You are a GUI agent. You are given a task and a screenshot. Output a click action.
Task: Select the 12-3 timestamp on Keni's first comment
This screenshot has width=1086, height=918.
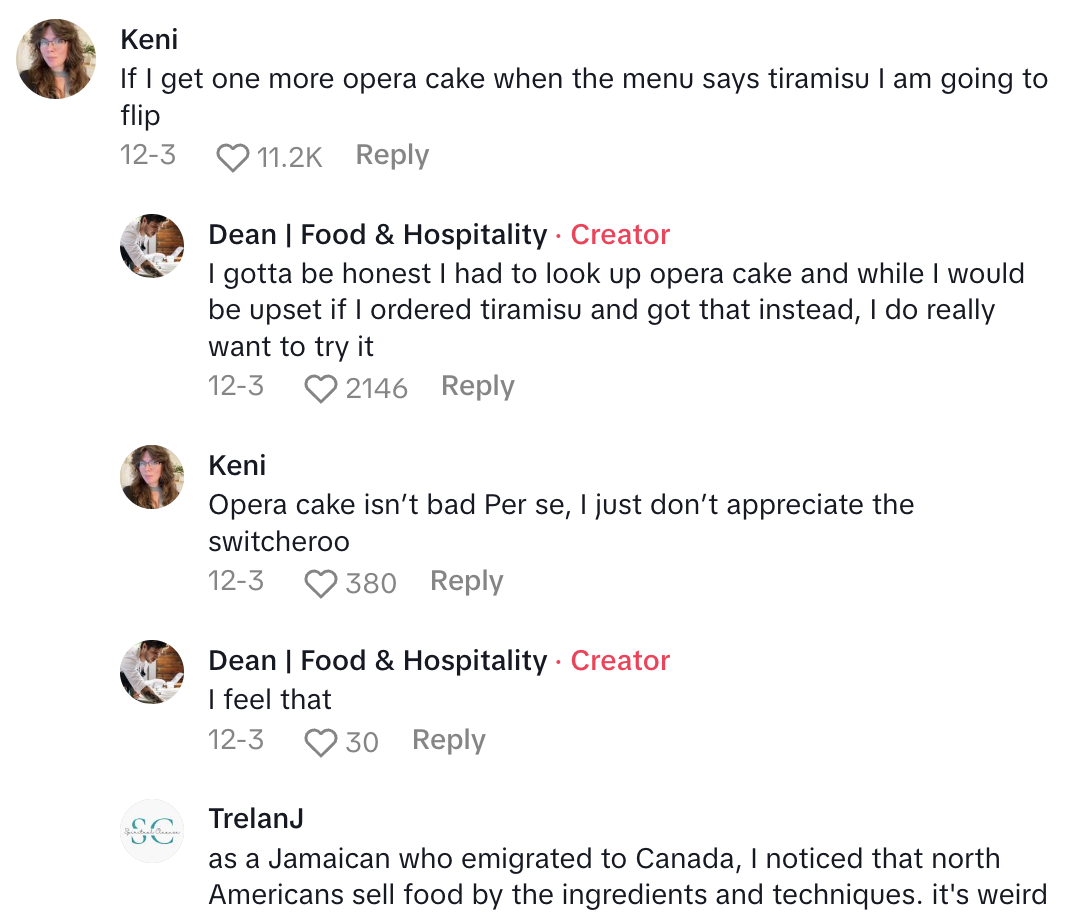(x=148, y=154)
